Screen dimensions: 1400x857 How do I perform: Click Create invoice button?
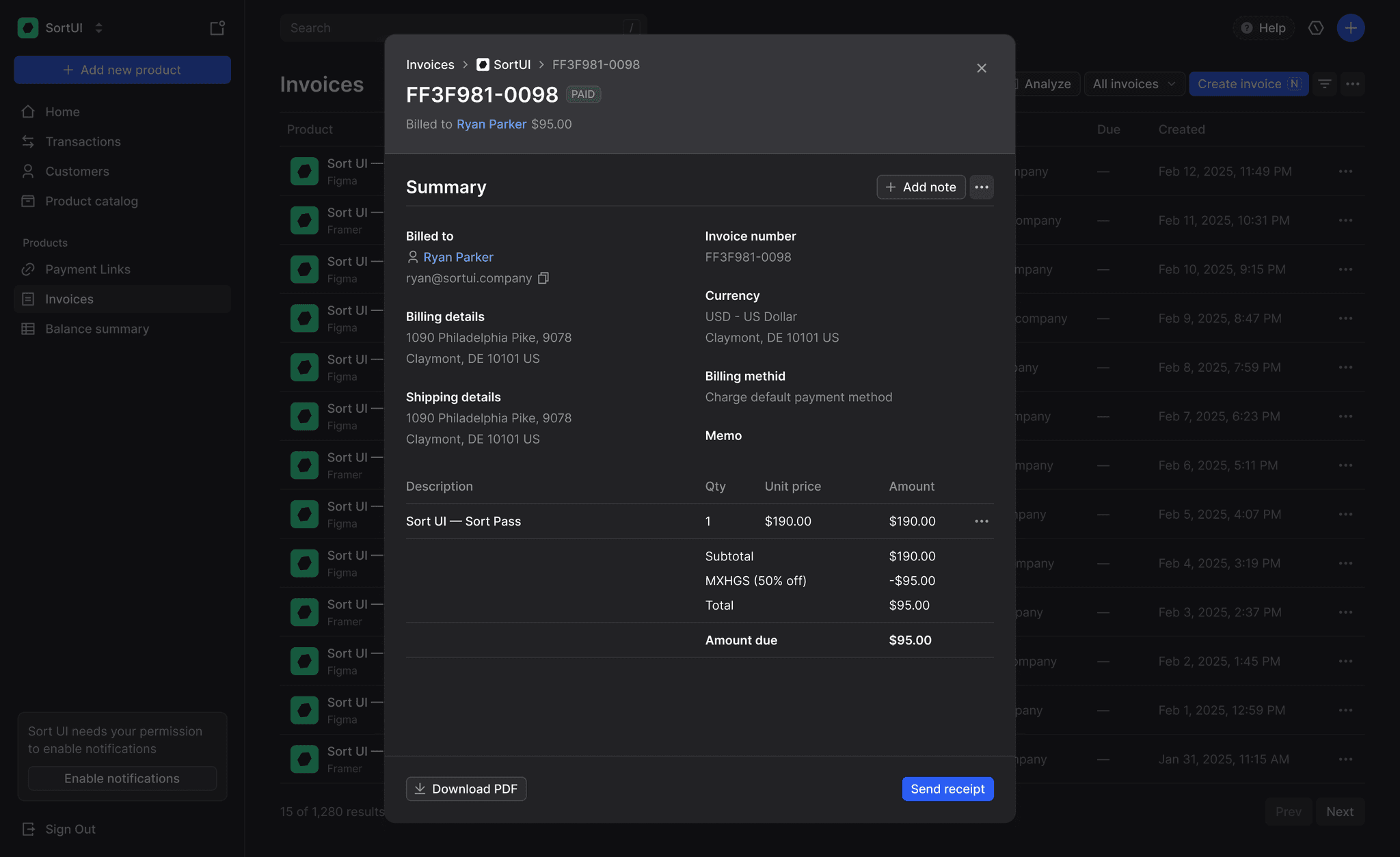[x=1248, y=84]
